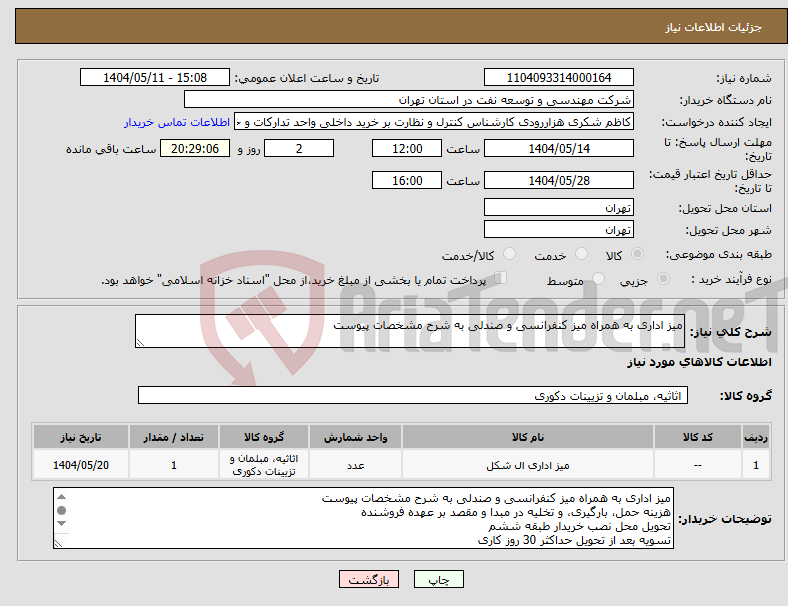Click the general need description text area
Screen dimensions: 788x606
[x=410, y=331]
